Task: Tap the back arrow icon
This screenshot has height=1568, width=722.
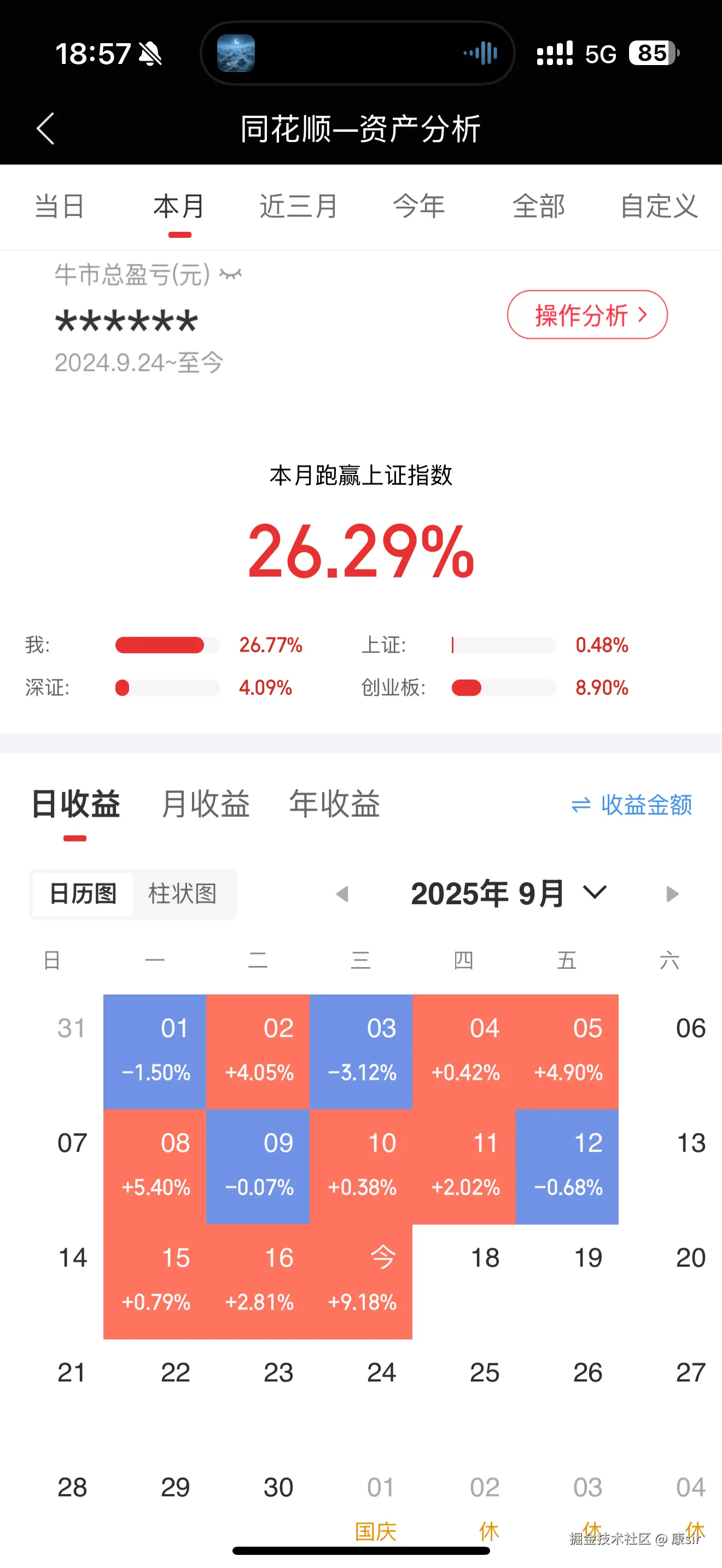Action: tap(45, 128)
